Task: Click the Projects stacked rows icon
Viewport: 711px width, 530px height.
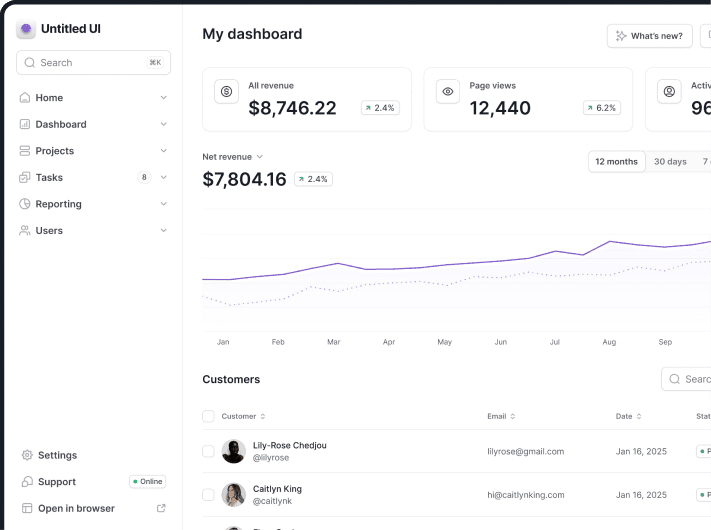Action: click(x=25, y=151)
